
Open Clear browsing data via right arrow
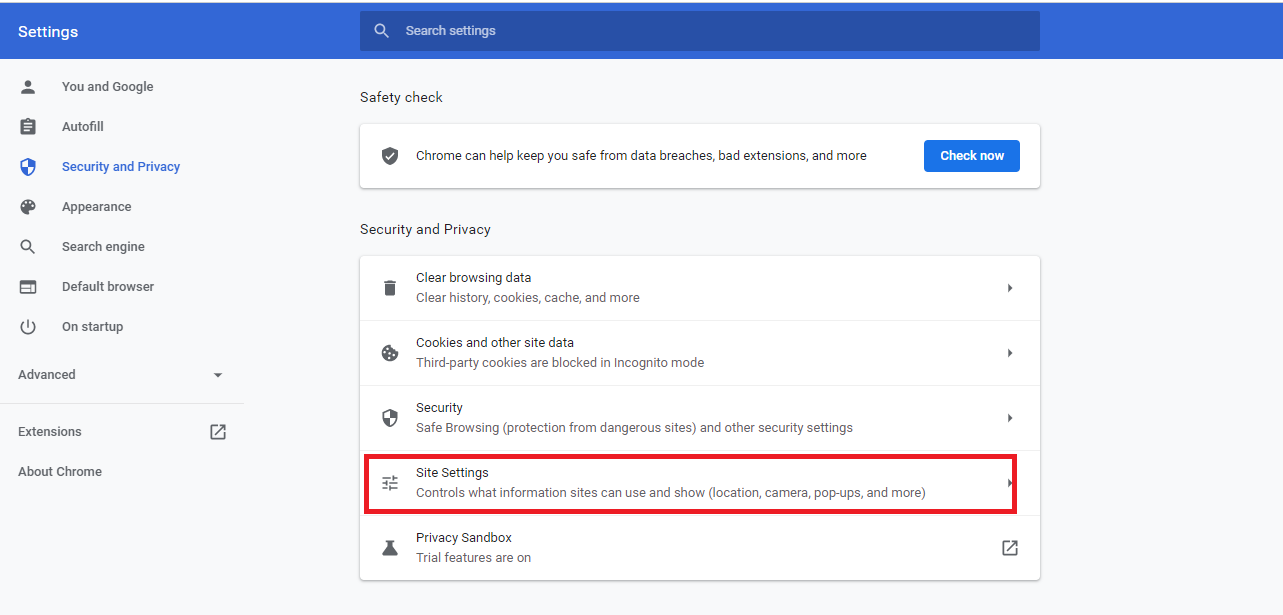(x=1010, y=288)
